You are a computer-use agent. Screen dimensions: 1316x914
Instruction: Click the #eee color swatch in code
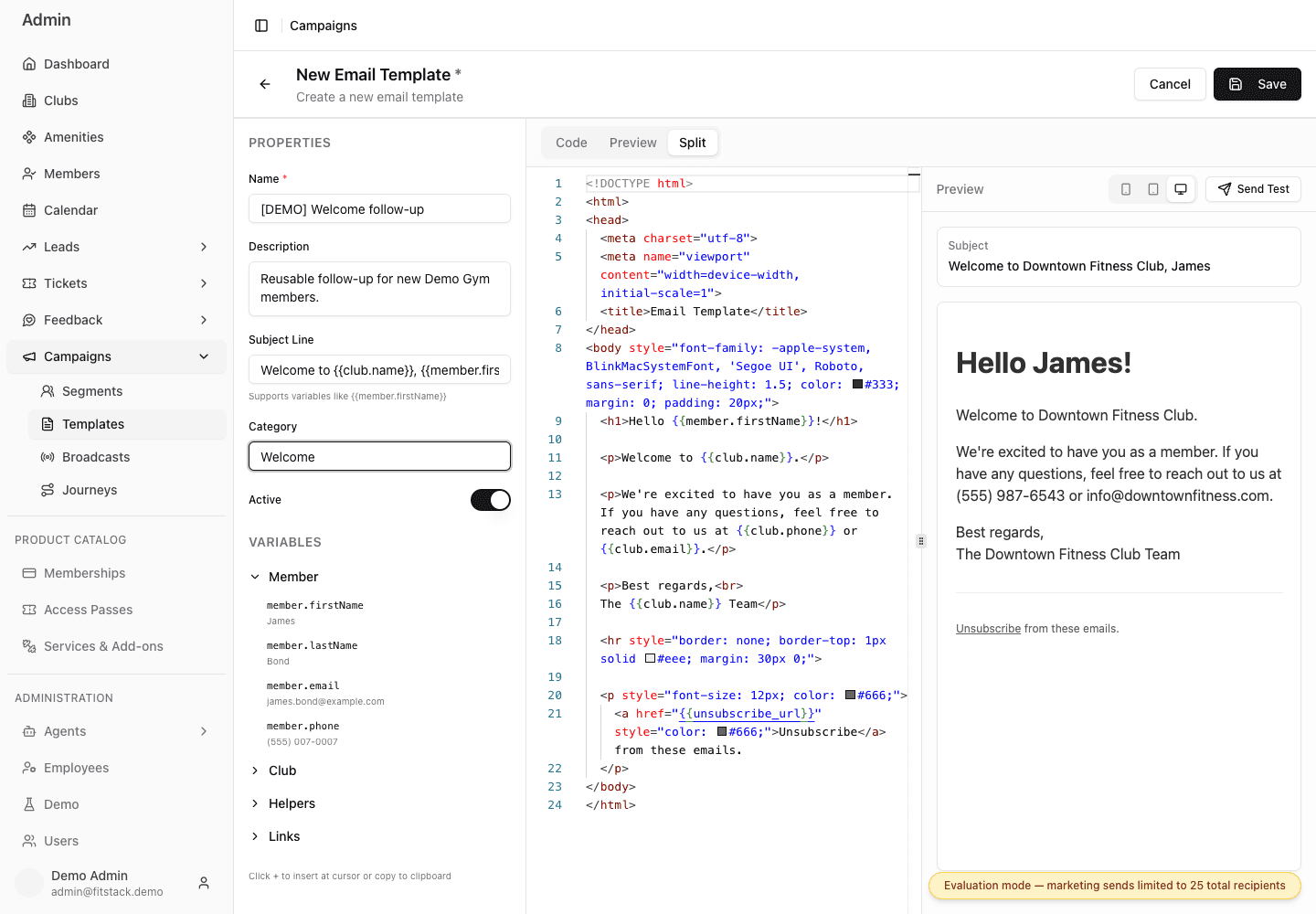pos(650,659)
